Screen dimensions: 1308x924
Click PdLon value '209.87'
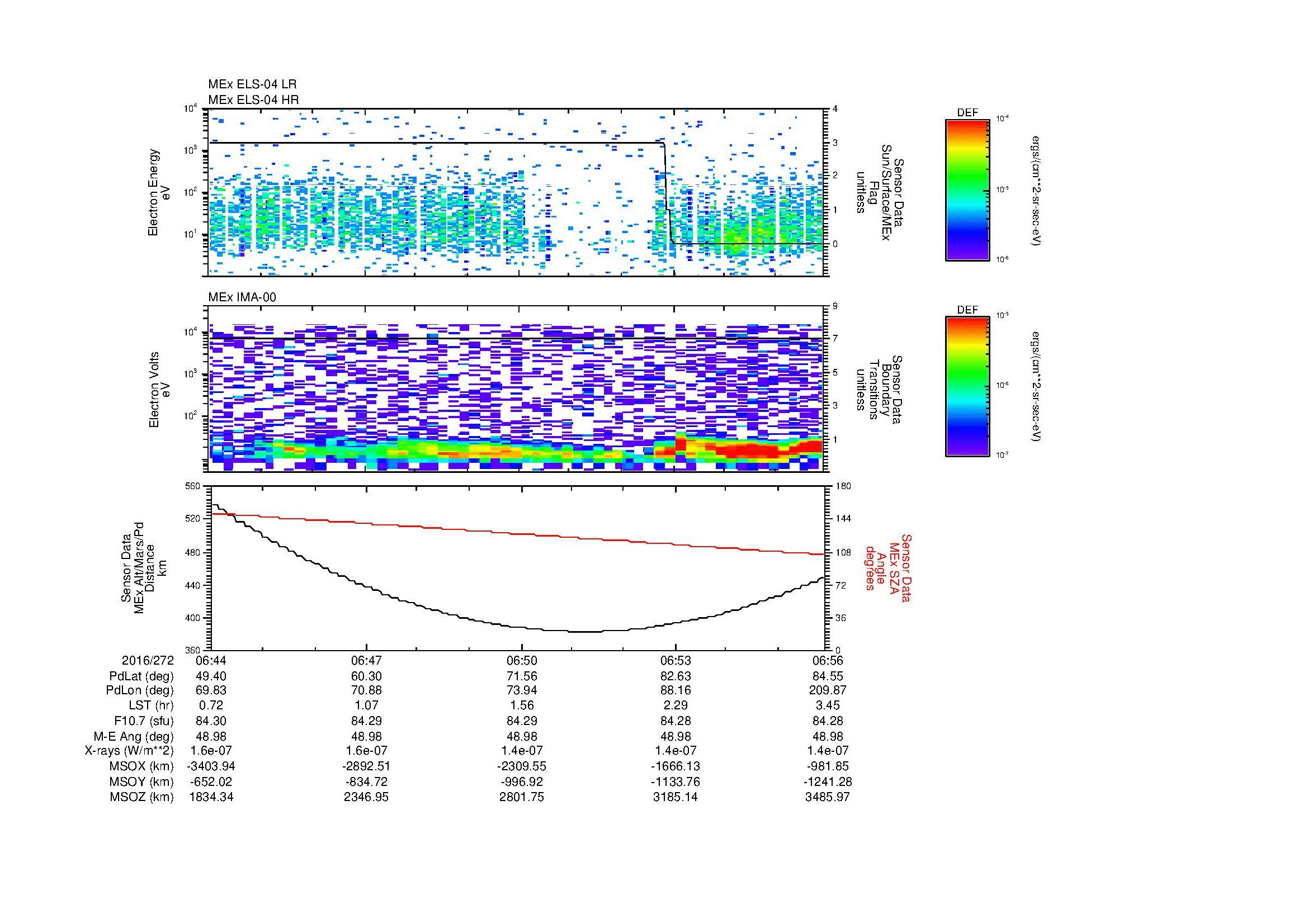click(828, 690)
